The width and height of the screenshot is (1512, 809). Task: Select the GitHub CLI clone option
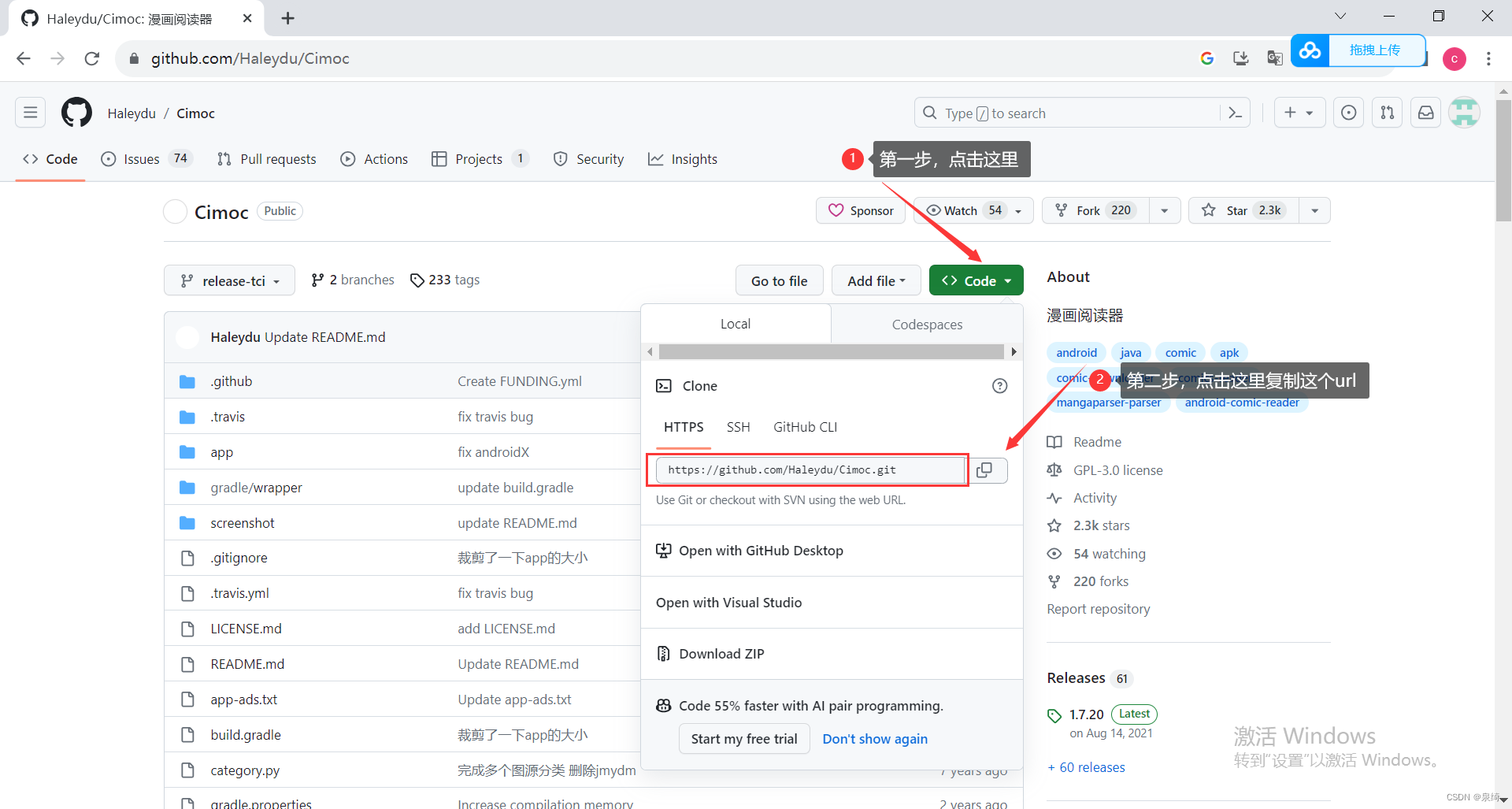click(x=805, y=427)
